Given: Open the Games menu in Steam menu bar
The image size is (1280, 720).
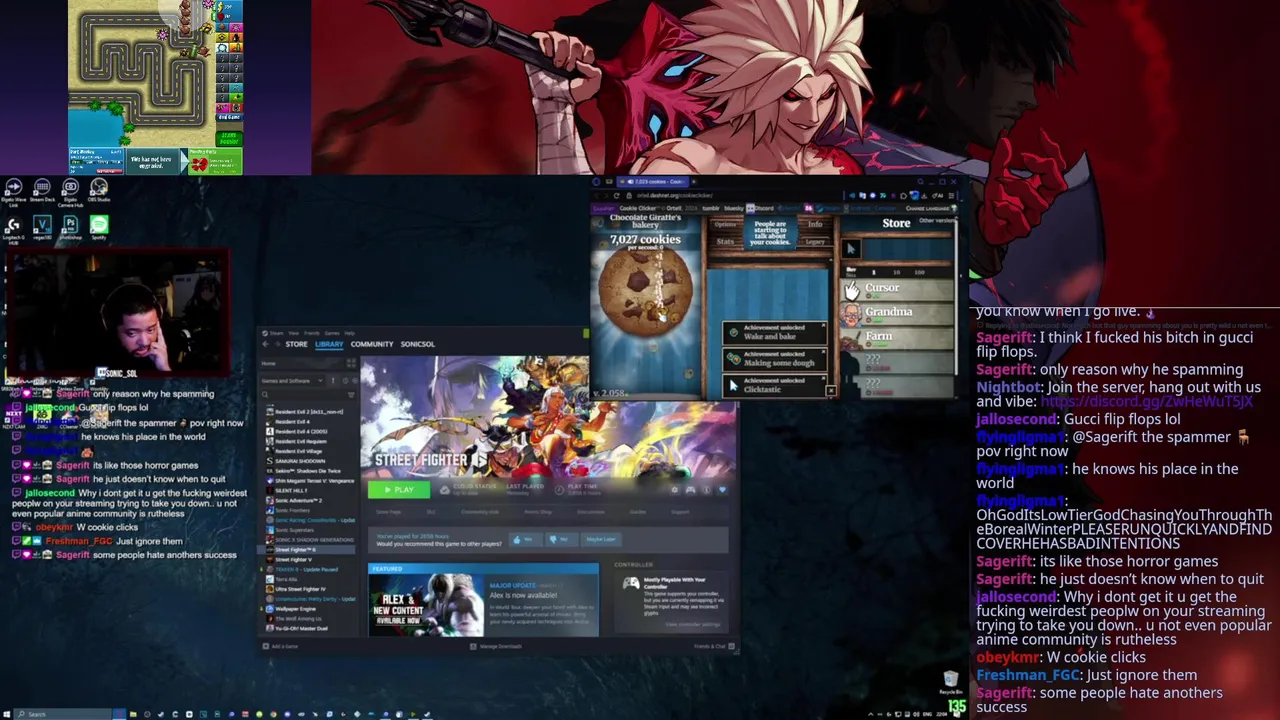Looking at the screenshot, I should (332, 333).
